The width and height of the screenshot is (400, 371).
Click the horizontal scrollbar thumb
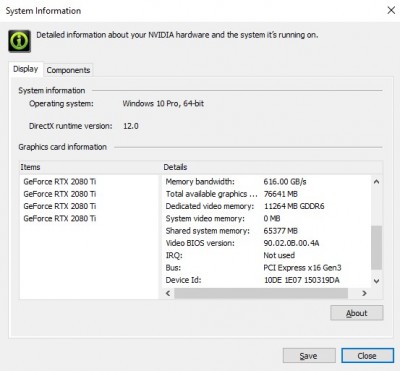click(x=261, y=293)
